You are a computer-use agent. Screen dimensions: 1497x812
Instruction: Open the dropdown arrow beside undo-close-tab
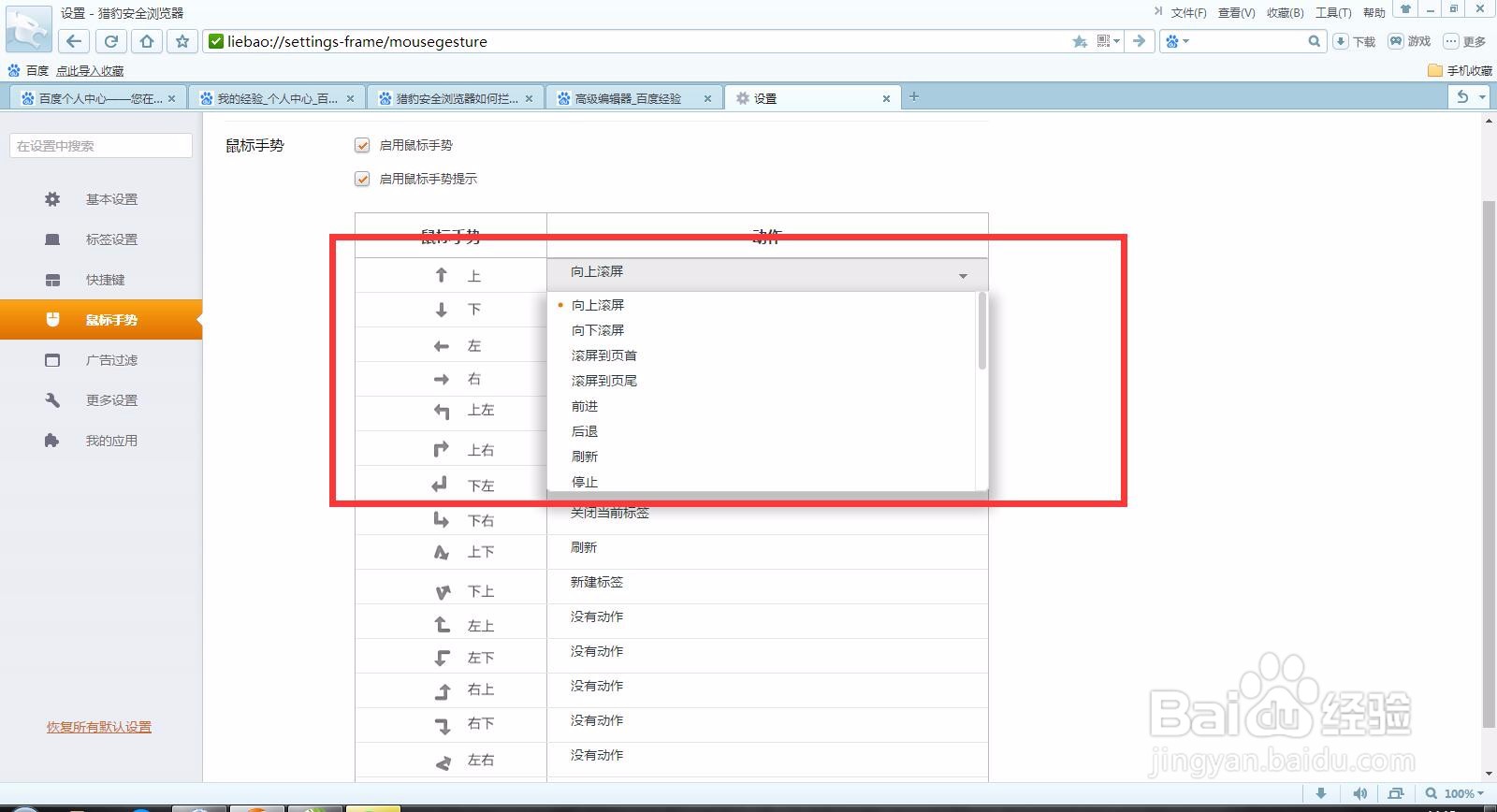[1482, 96]
